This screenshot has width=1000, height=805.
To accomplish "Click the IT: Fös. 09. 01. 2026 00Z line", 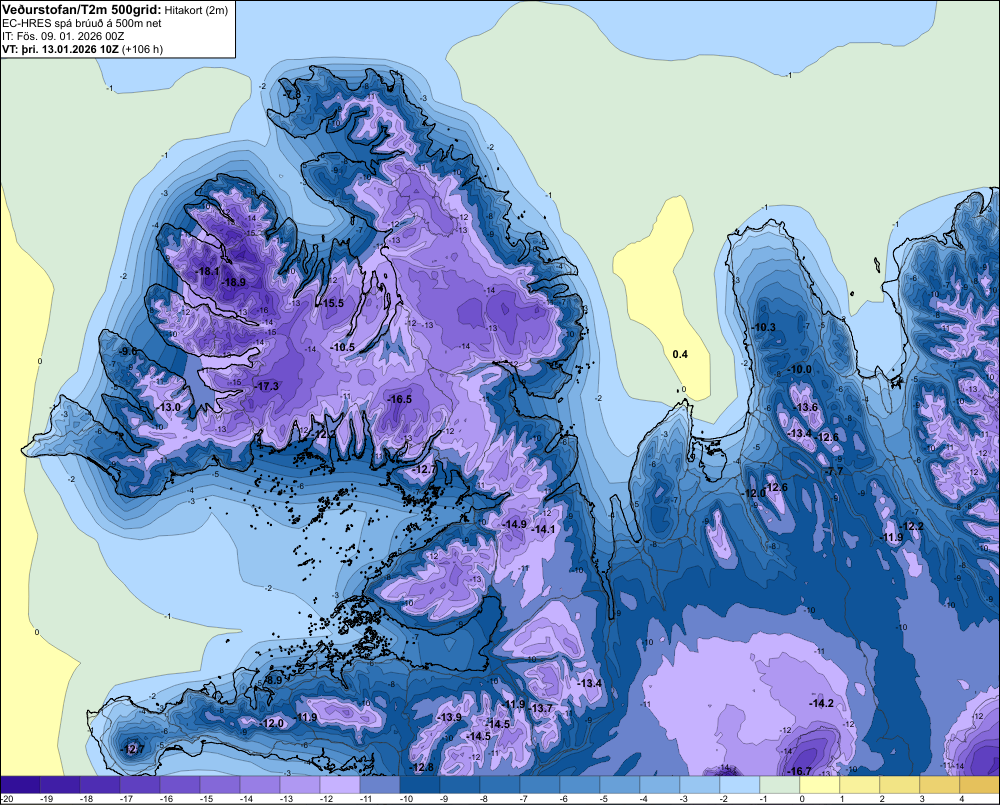I will click(62, 36).
